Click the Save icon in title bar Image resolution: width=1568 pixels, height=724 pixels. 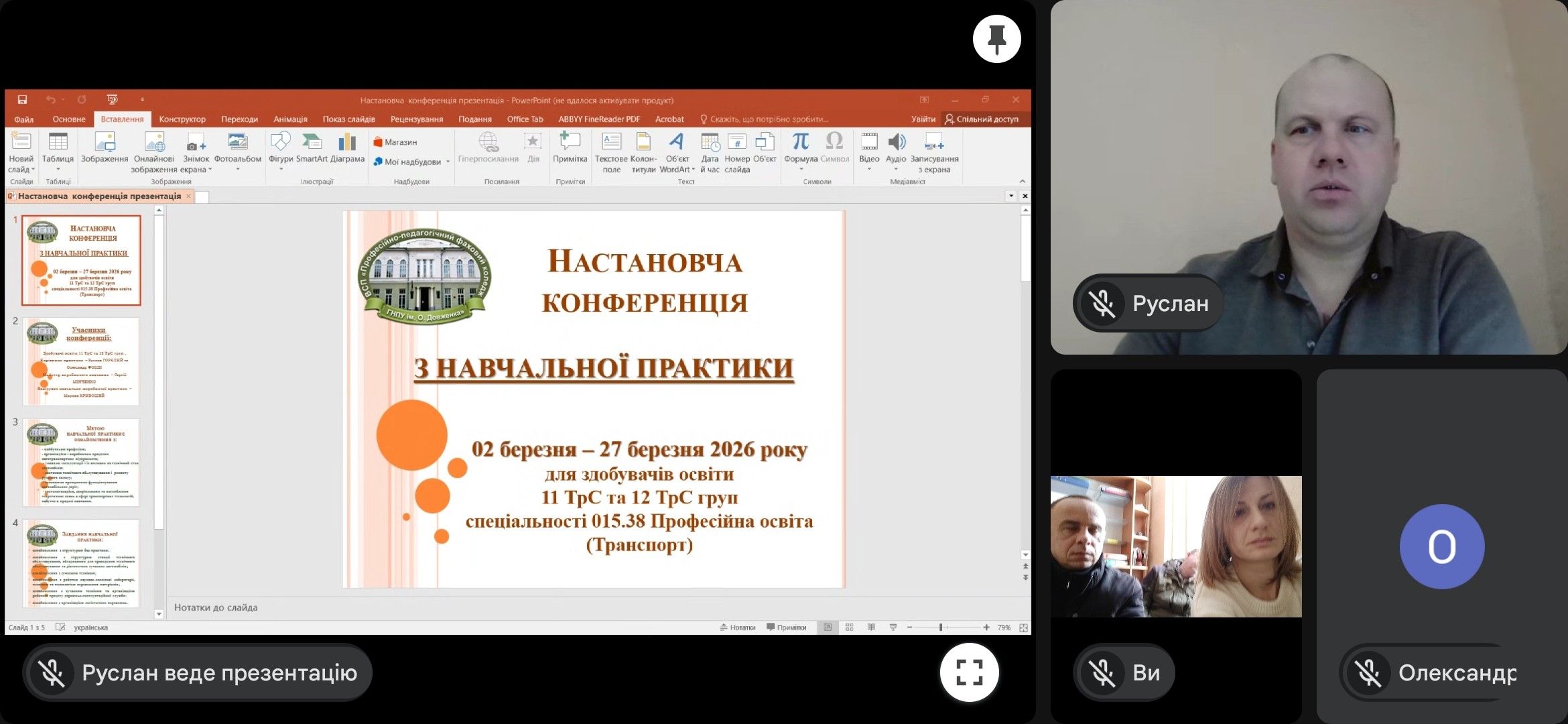[22, 100]
